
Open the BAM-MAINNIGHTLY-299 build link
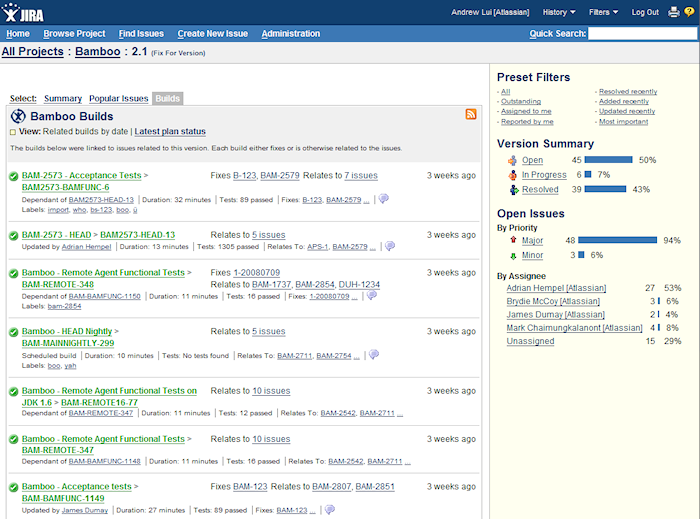68,343
